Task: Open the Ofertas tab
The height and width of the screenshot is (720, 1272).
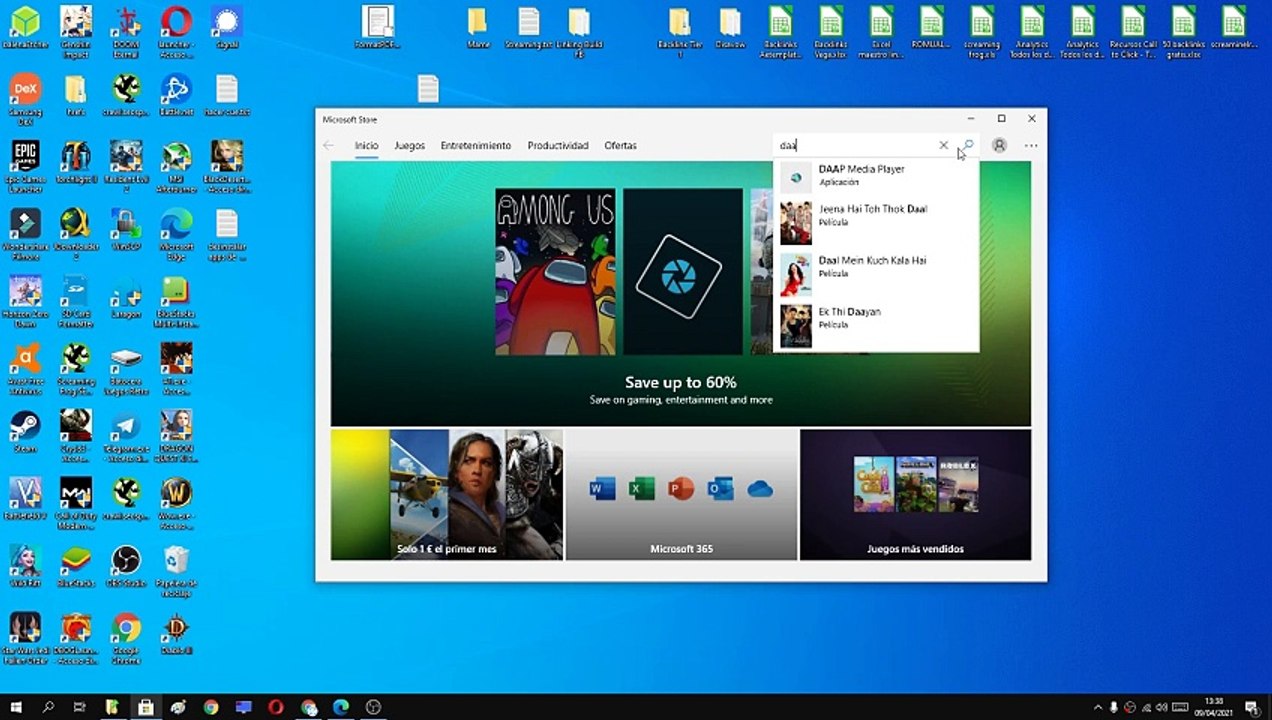Action: coord(620,145)
